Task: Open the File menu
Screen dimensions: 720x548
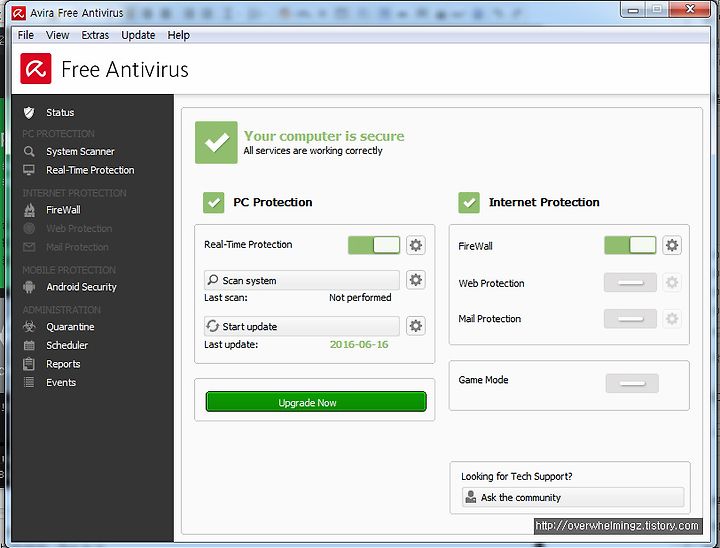Action: pos(26,35)
